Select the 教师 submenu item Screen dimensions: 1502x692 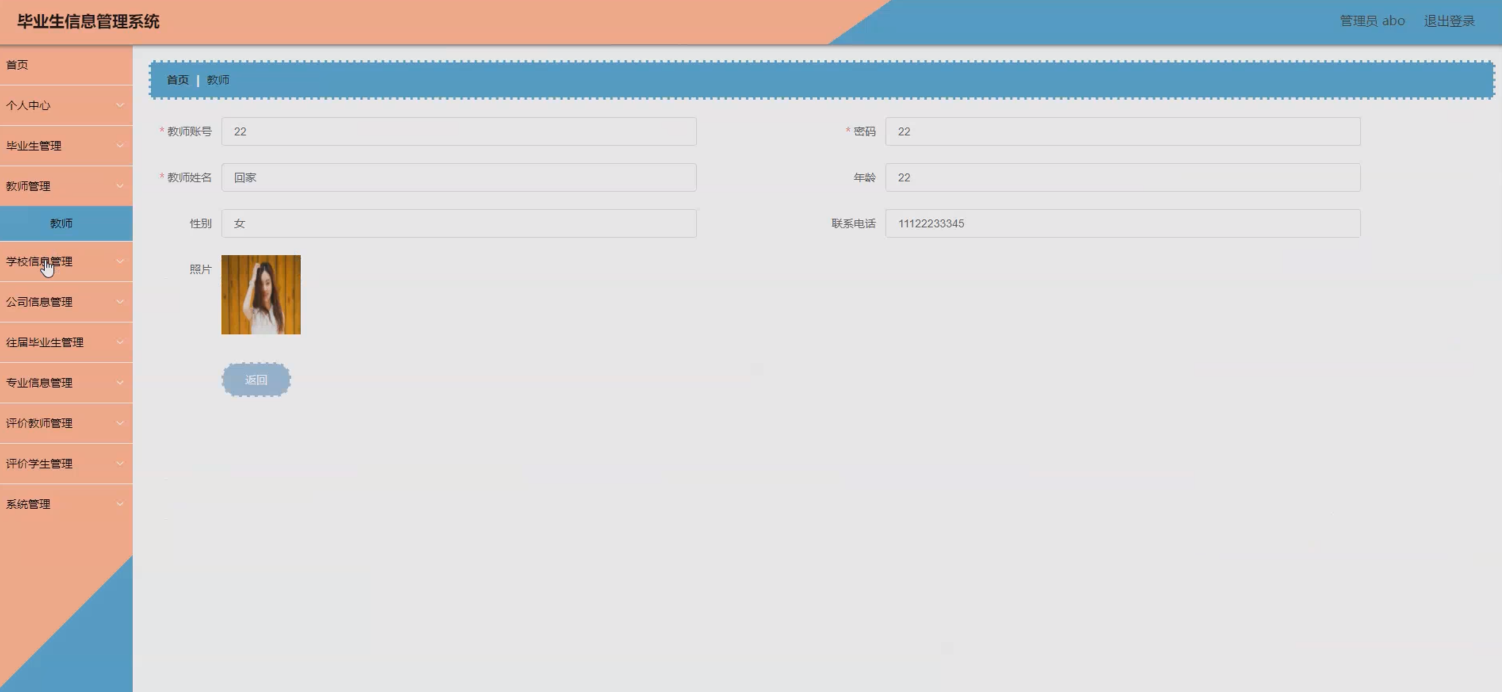pyautogui.click(x=66, y=224)
